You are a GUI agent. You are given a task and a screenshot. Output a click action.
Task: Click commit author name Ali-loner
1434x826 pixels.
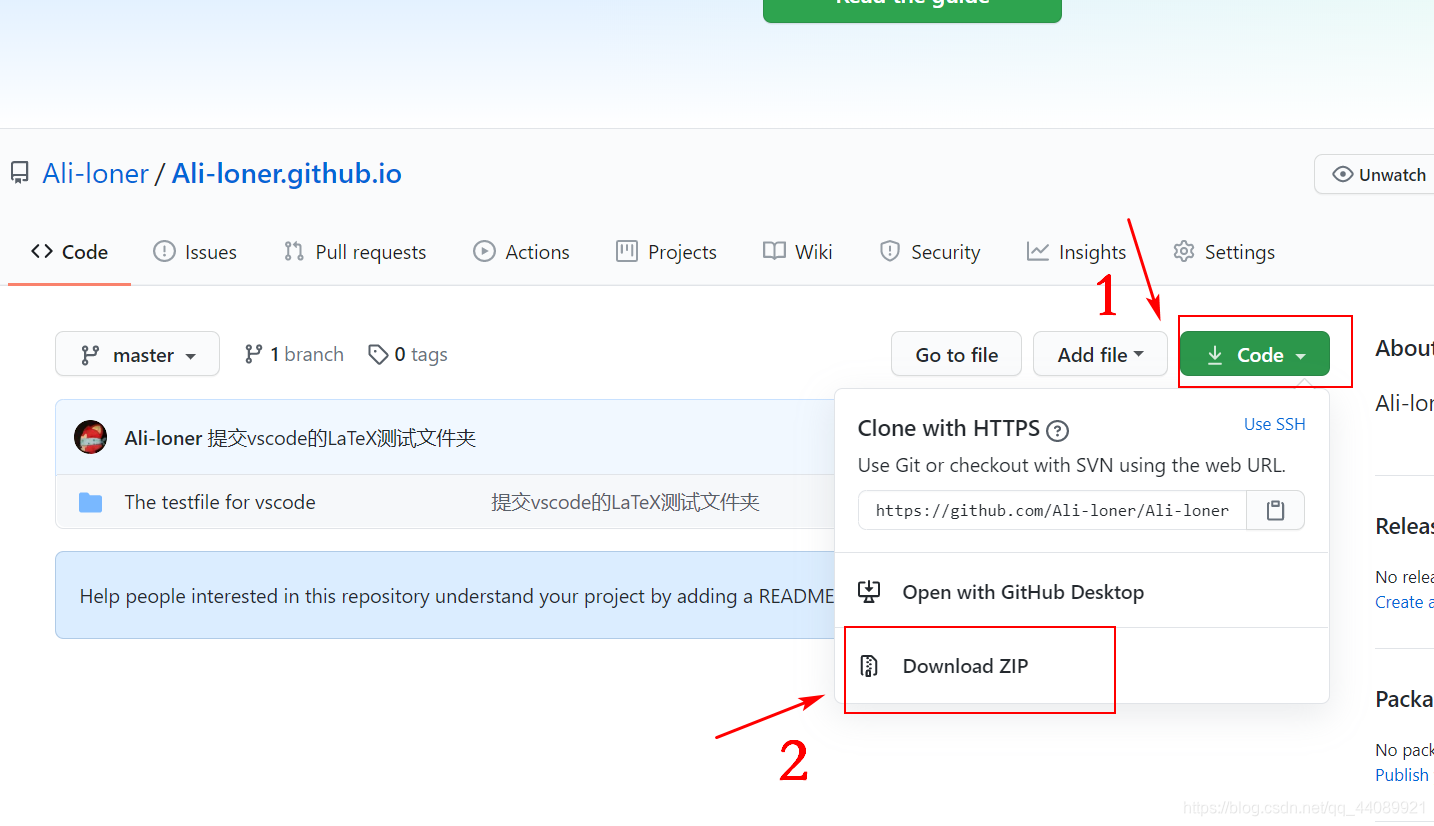(163, 438)
